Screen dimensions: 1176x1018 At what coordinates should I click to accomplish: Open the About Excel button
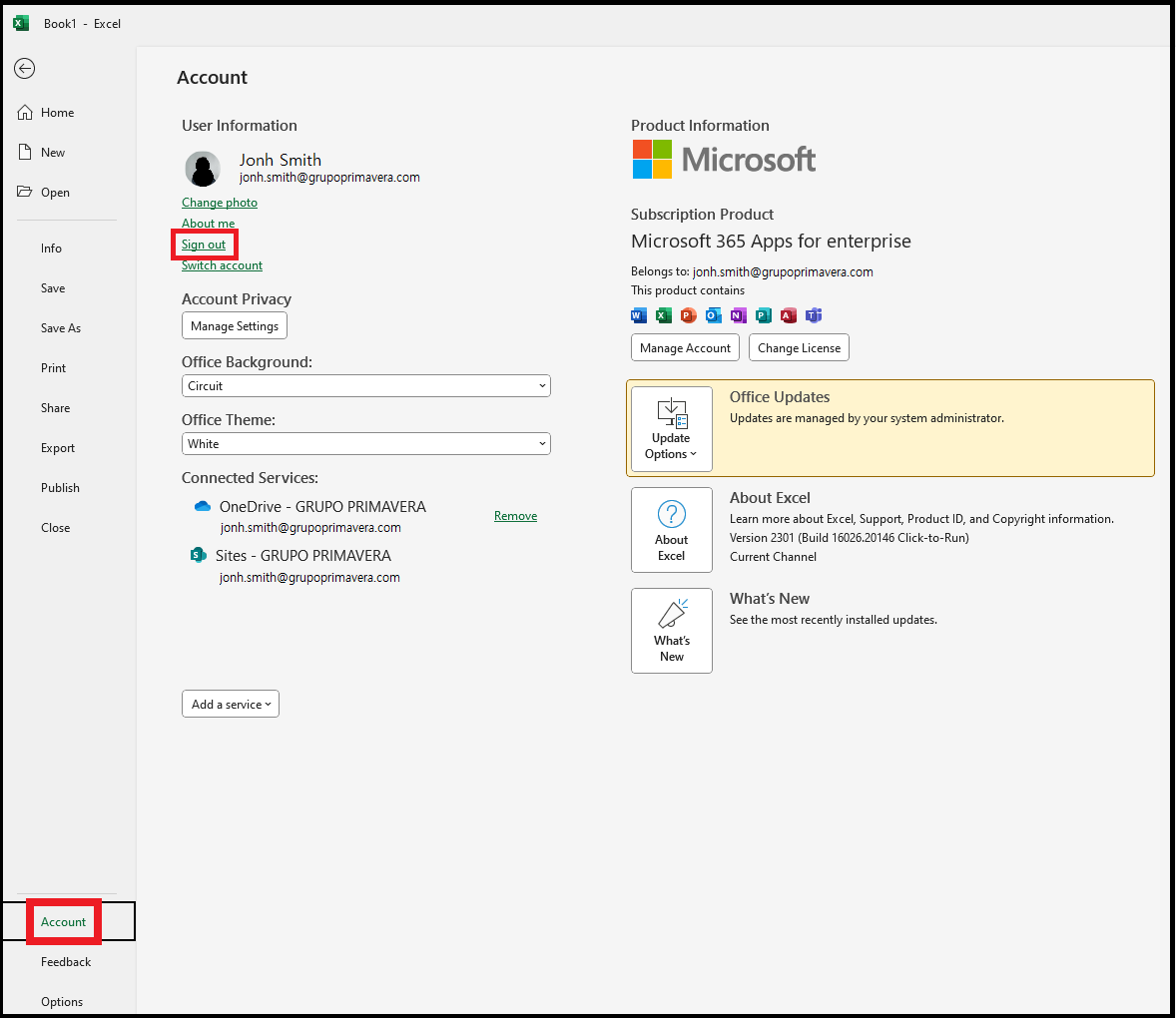coord(671,530)
